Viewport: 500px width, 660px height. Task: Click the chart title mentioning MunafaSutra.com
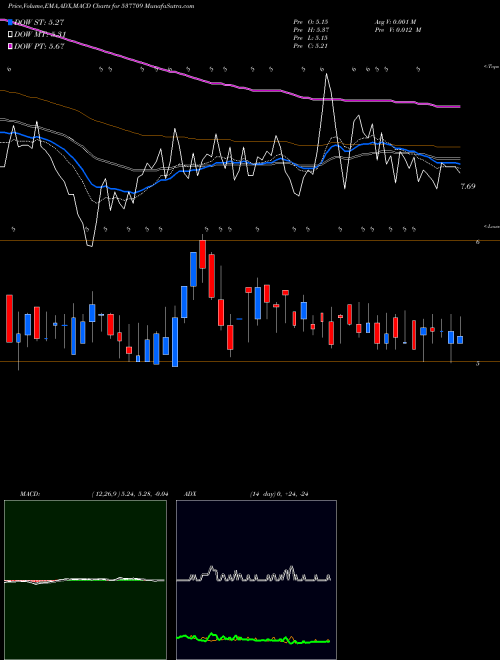[x=101, y=6]
